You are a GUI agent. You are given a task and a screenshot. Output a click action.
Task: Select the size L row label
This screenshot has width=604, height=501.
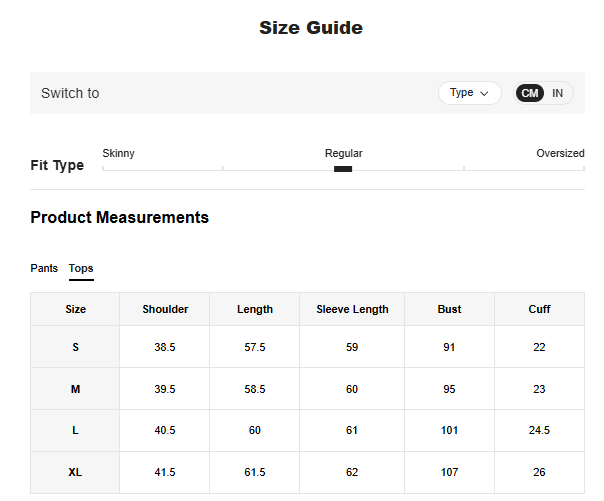[75, 430]
